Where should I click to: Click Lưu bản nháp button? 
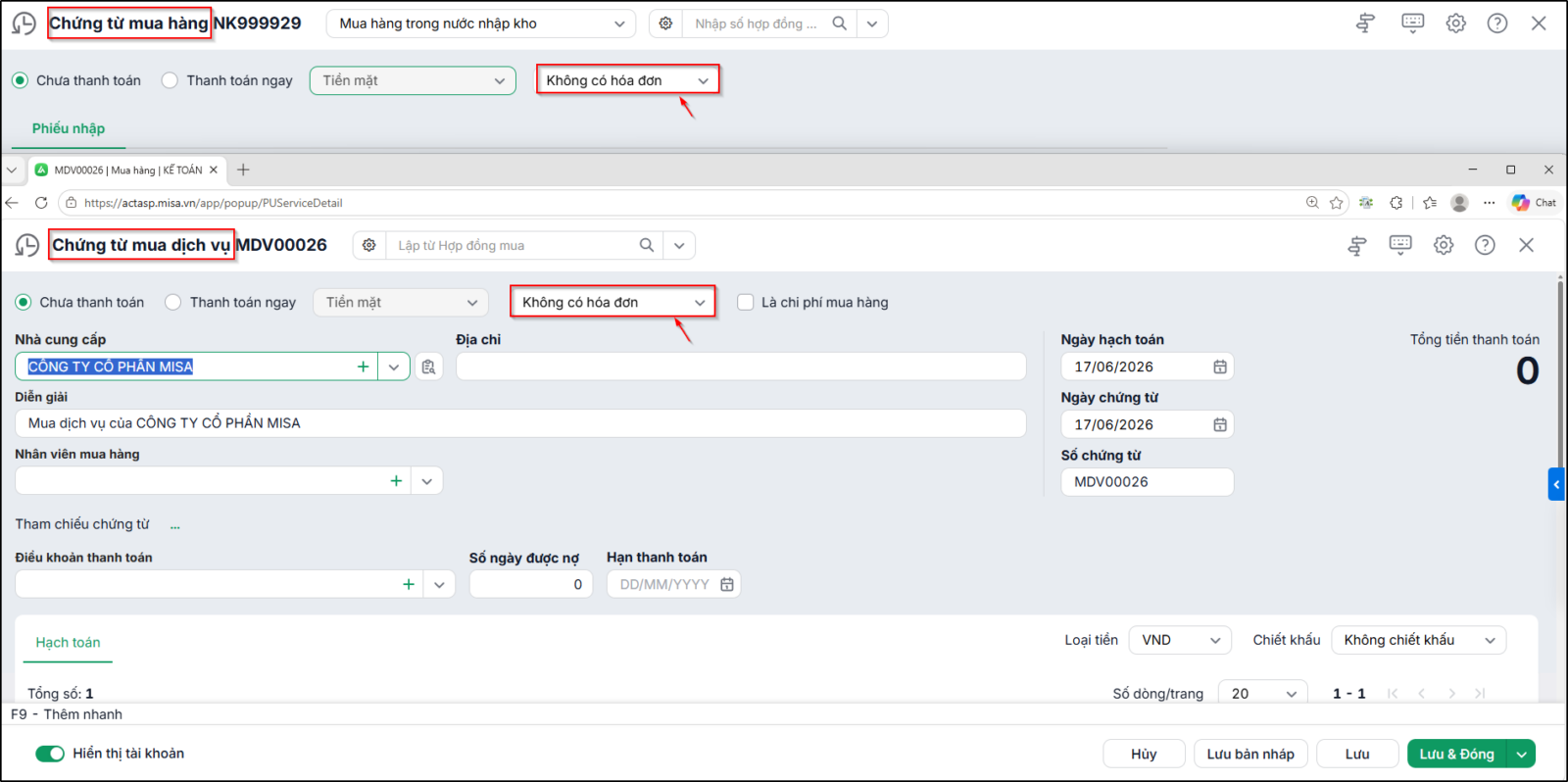click(1250, 754)
